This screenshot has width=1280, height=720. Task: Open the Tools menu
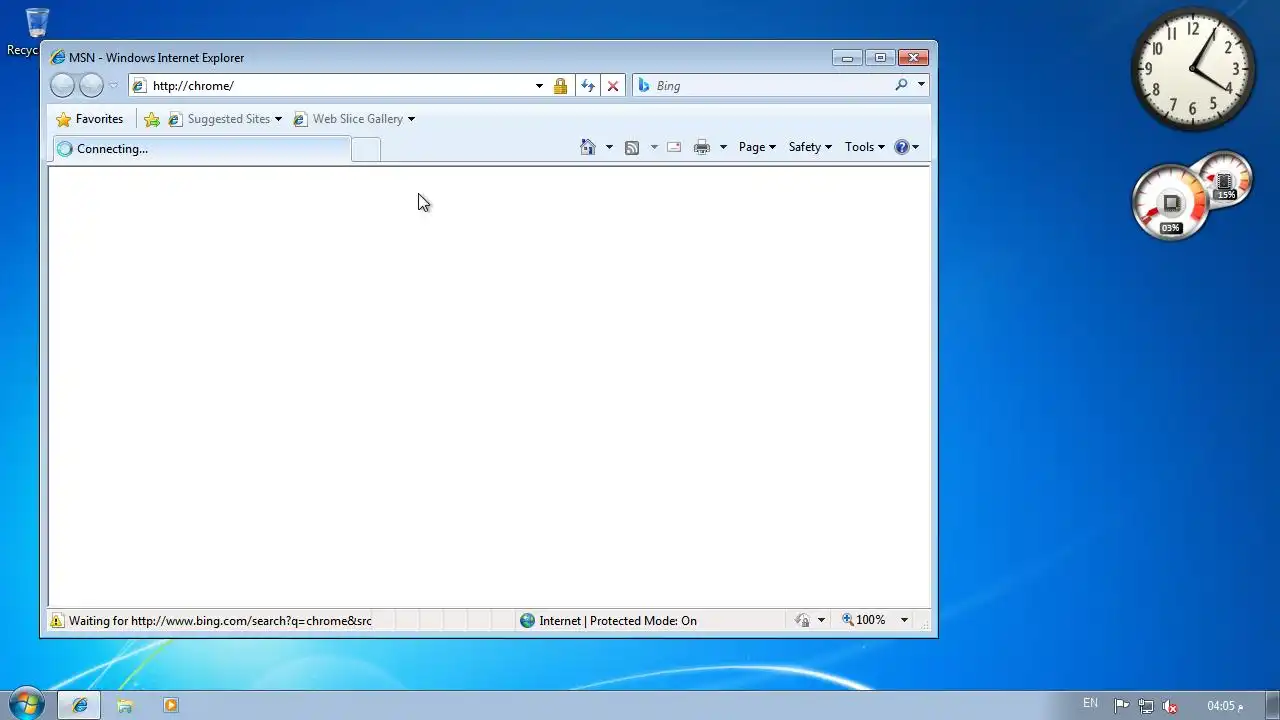coord(864,147)
